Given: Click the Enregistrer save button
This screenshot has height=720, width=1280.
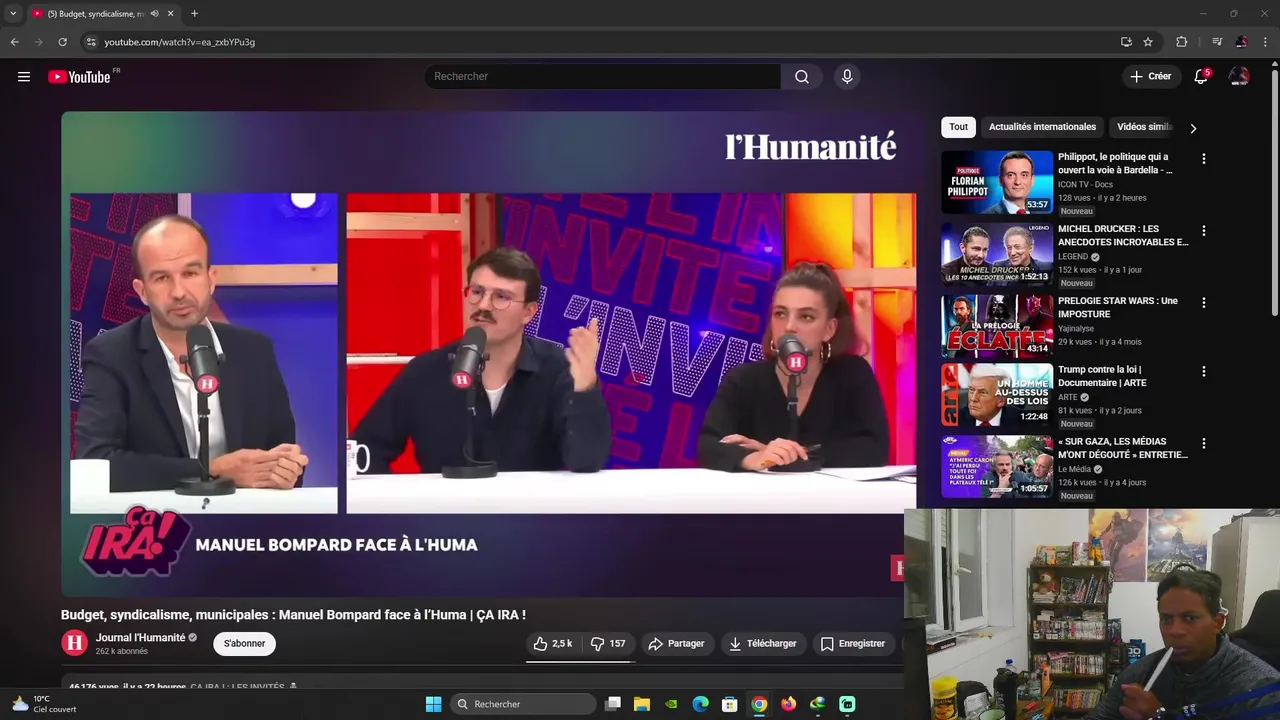Looking at the screenshot, I should tap(852, 644).
